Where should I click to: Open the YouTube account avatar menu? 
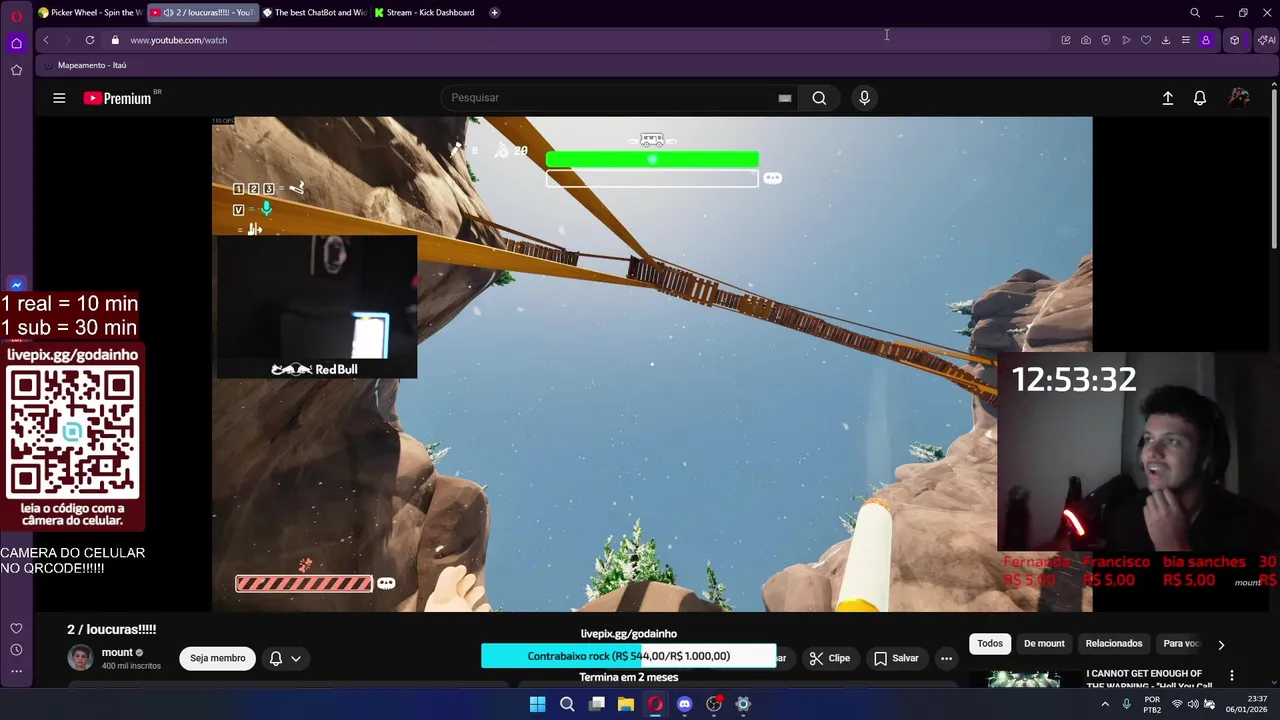1239,98
